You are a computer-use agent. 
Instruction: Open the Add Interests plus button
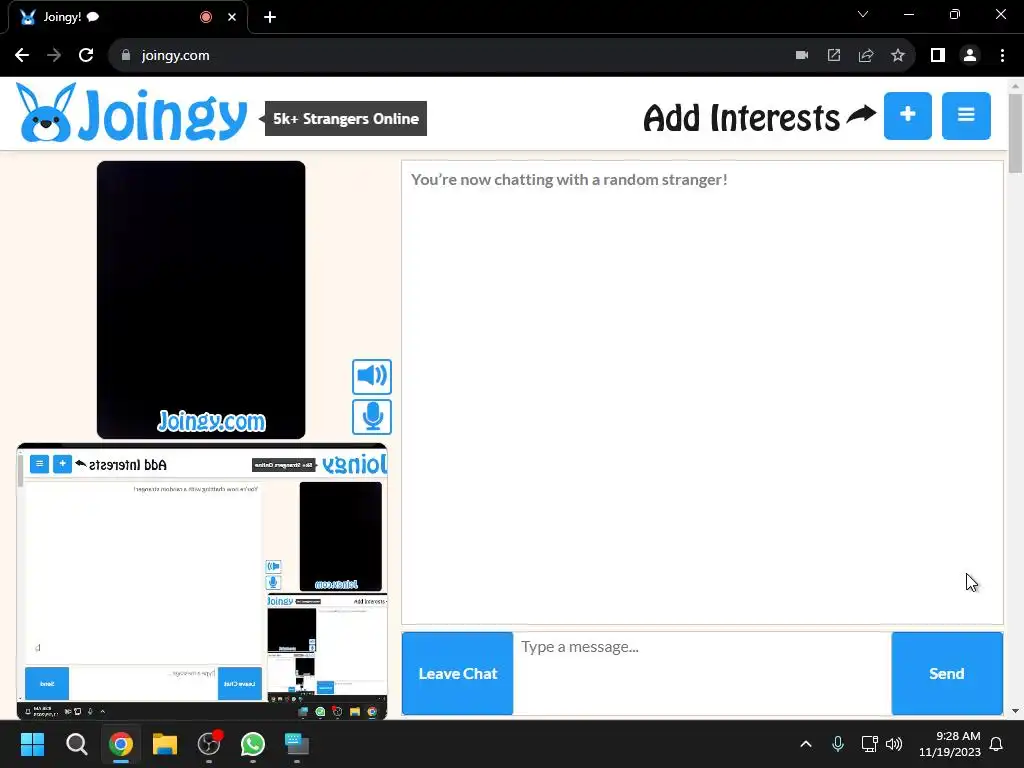coord(907,116)
